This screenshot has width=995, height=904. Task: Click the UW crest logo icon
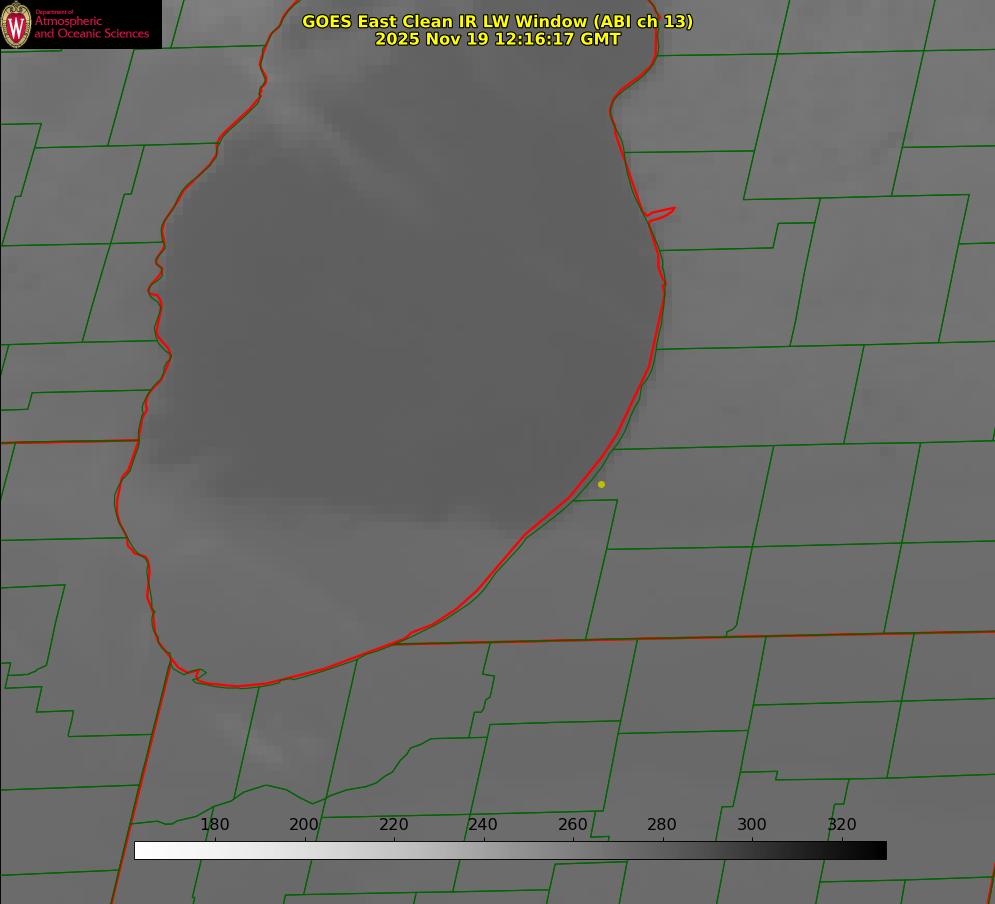pos(16,24)
